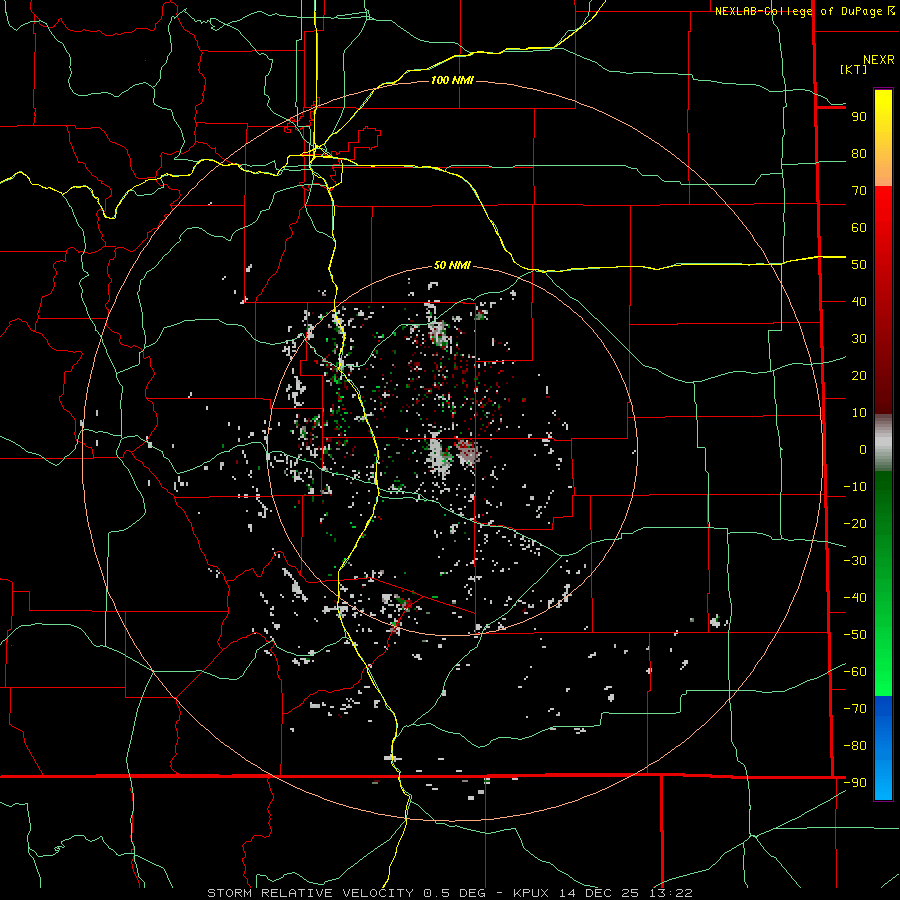
Task: Click the -70 value on velocity scale
Action: click(855, 709)
